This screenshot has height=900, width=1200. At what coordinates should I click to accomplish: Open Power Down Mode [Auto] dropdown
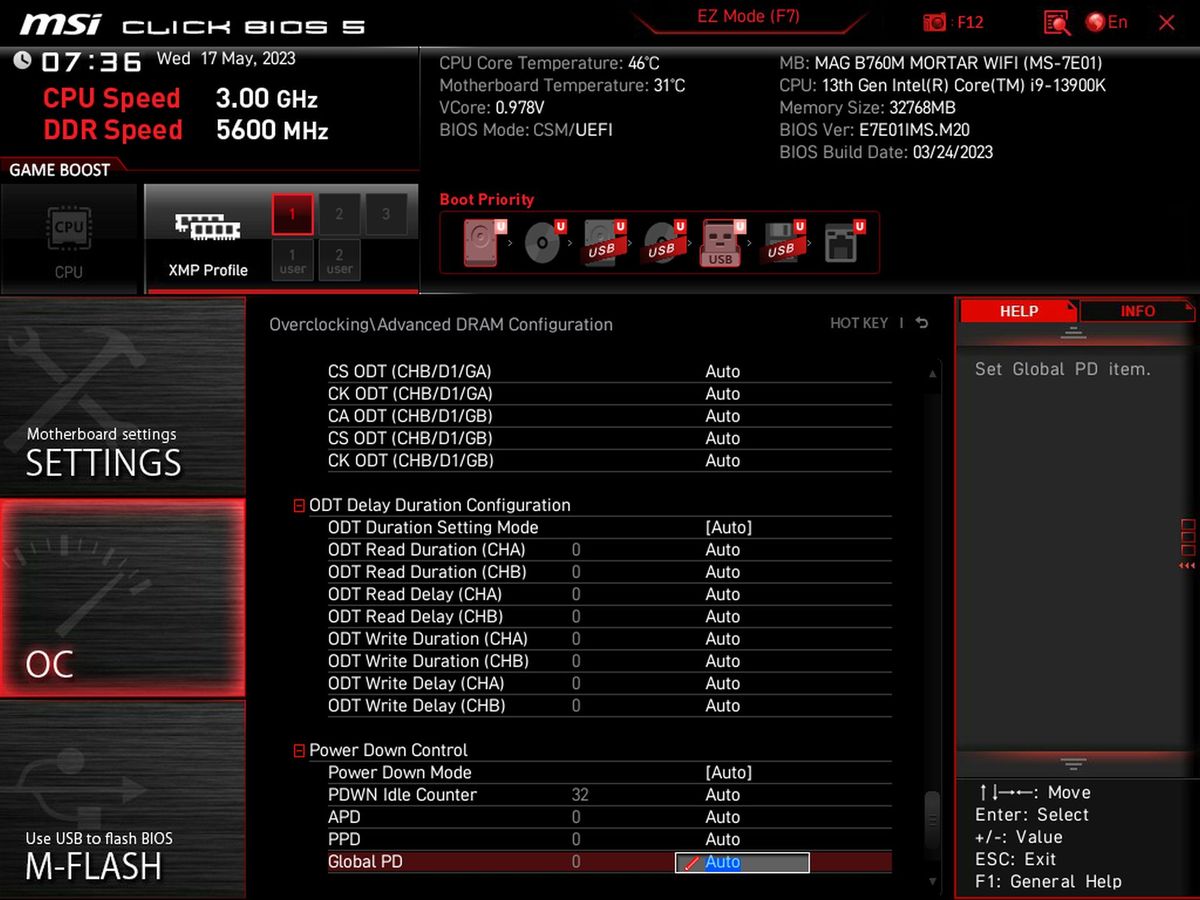pos(728,772)
